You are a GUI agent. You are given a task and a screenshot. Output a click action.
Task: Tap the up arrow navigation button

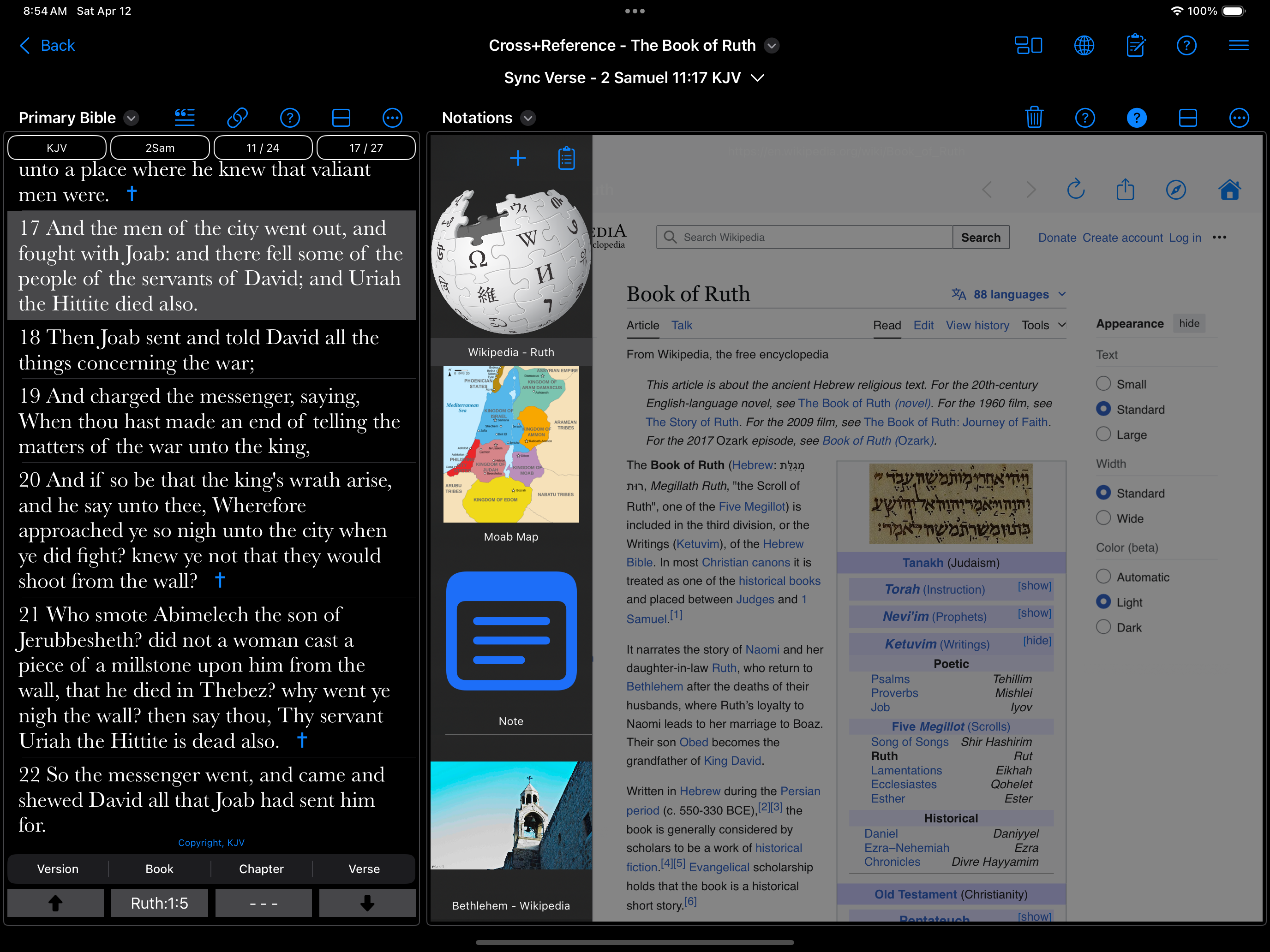(x=56, y=903)
